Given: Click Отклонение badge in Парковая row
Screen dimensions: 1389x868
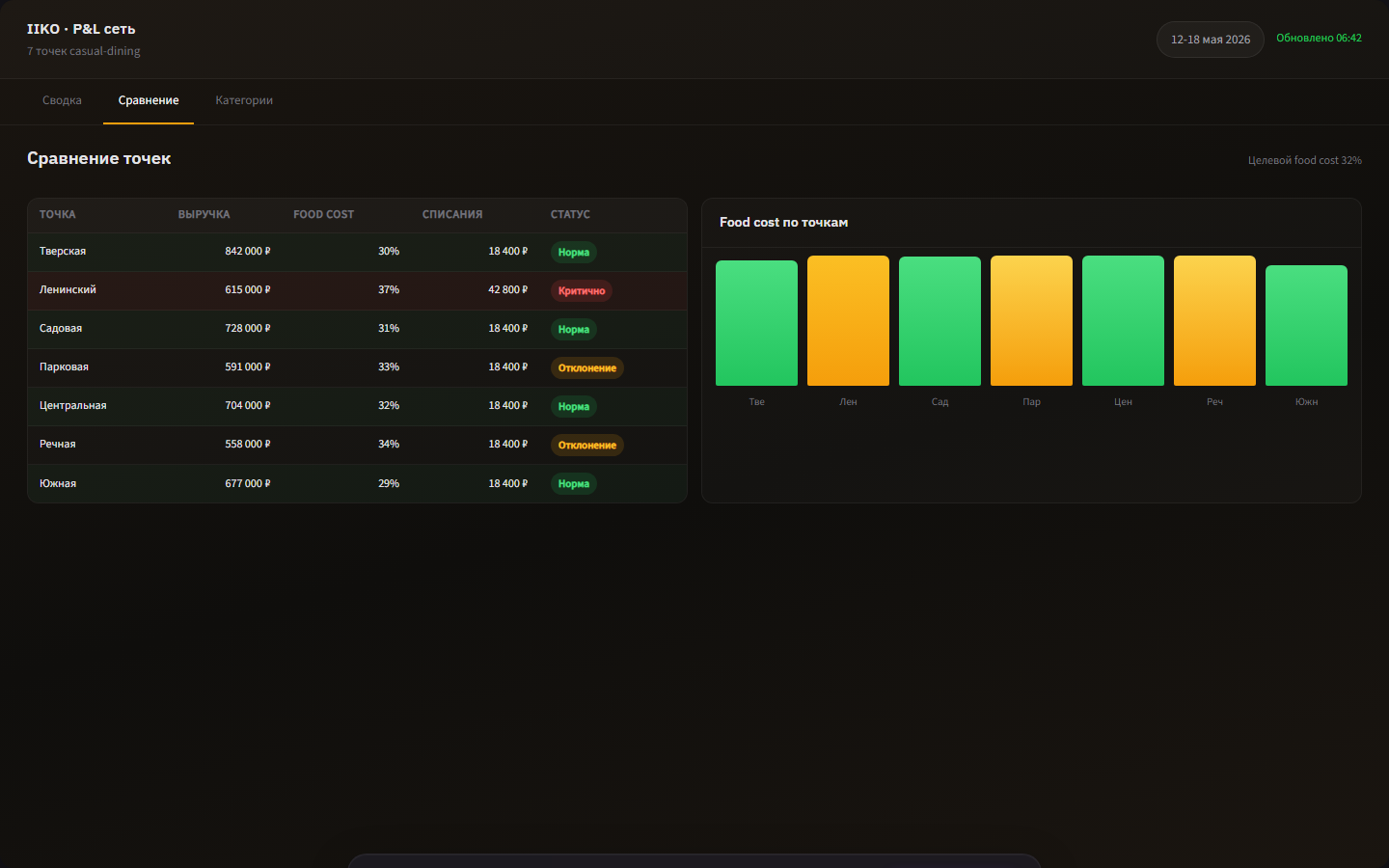Looking at the screenshot, I should click(587, 367).
